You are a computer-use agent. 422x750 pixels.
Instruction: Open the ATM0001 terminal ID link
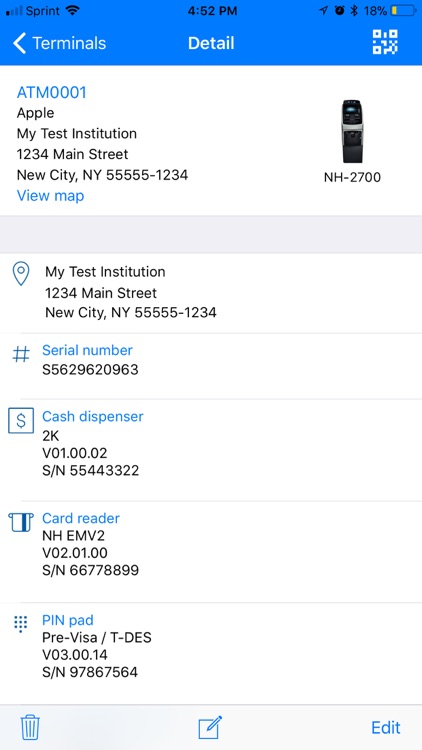coord(52,92)
